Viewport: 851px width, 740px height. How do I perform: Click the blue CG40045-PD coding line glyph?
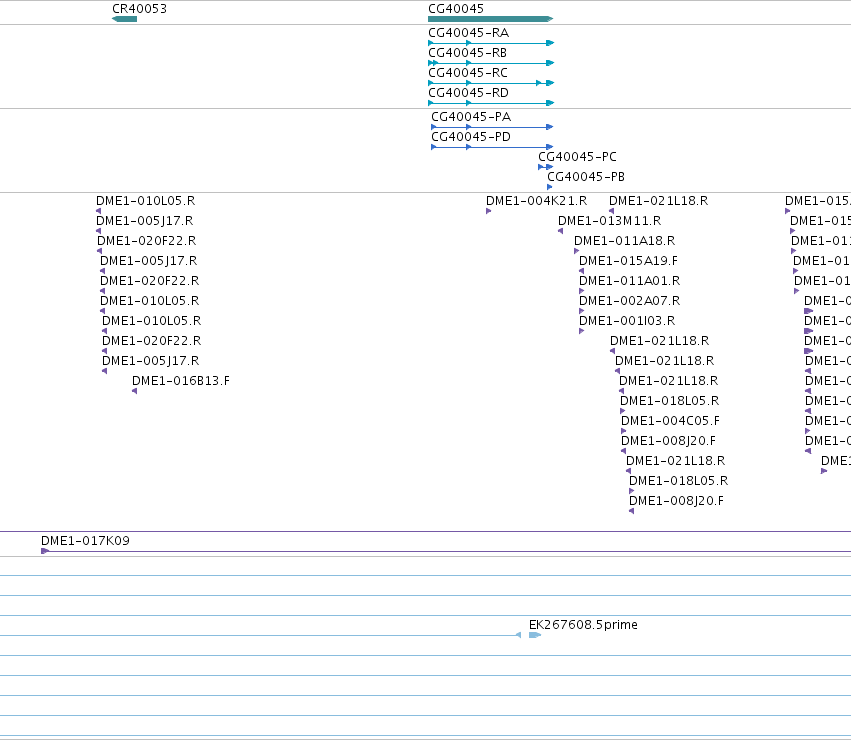point(492,147)
